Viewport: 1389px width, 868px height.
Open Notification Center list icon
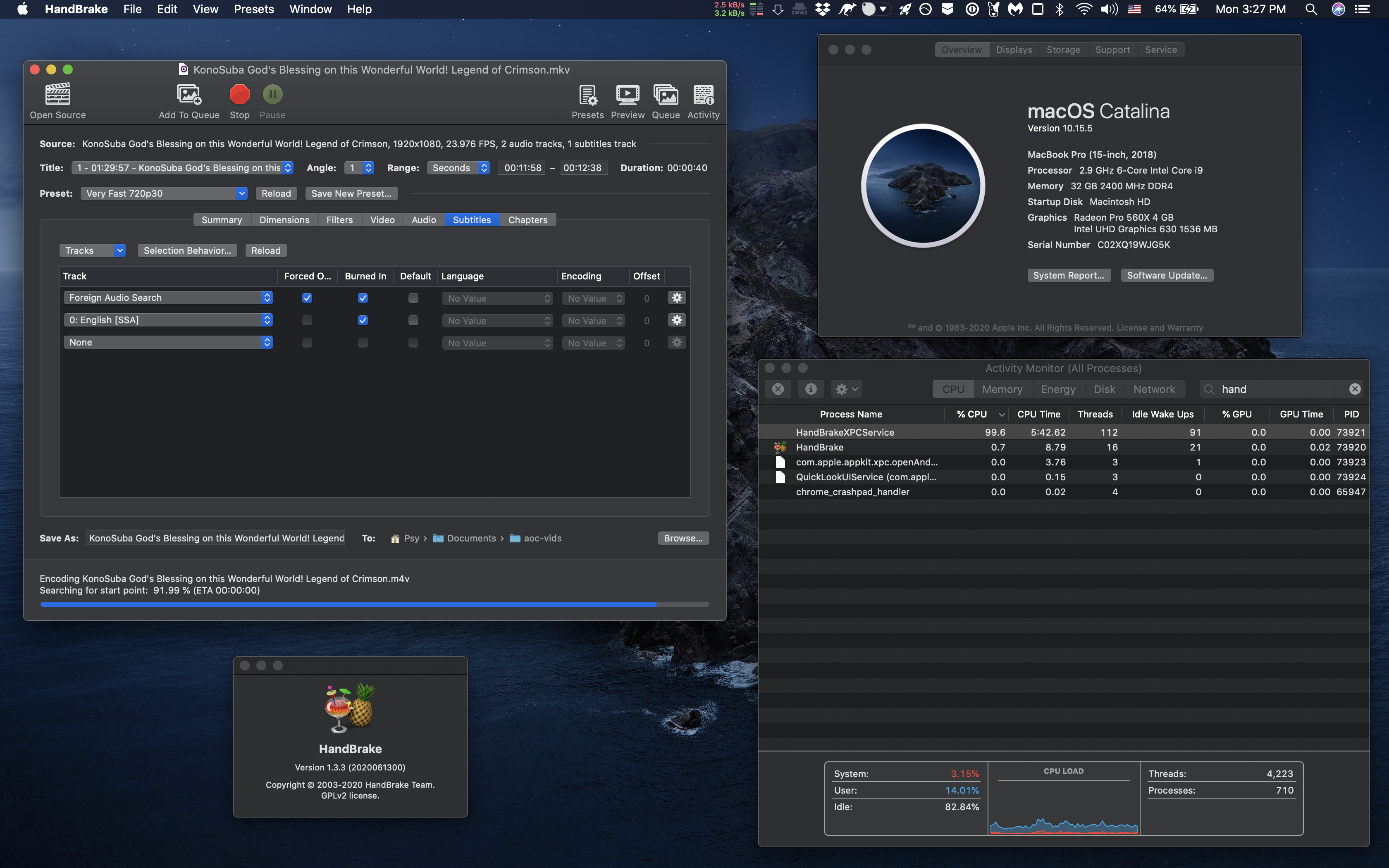coord(1363,9)
